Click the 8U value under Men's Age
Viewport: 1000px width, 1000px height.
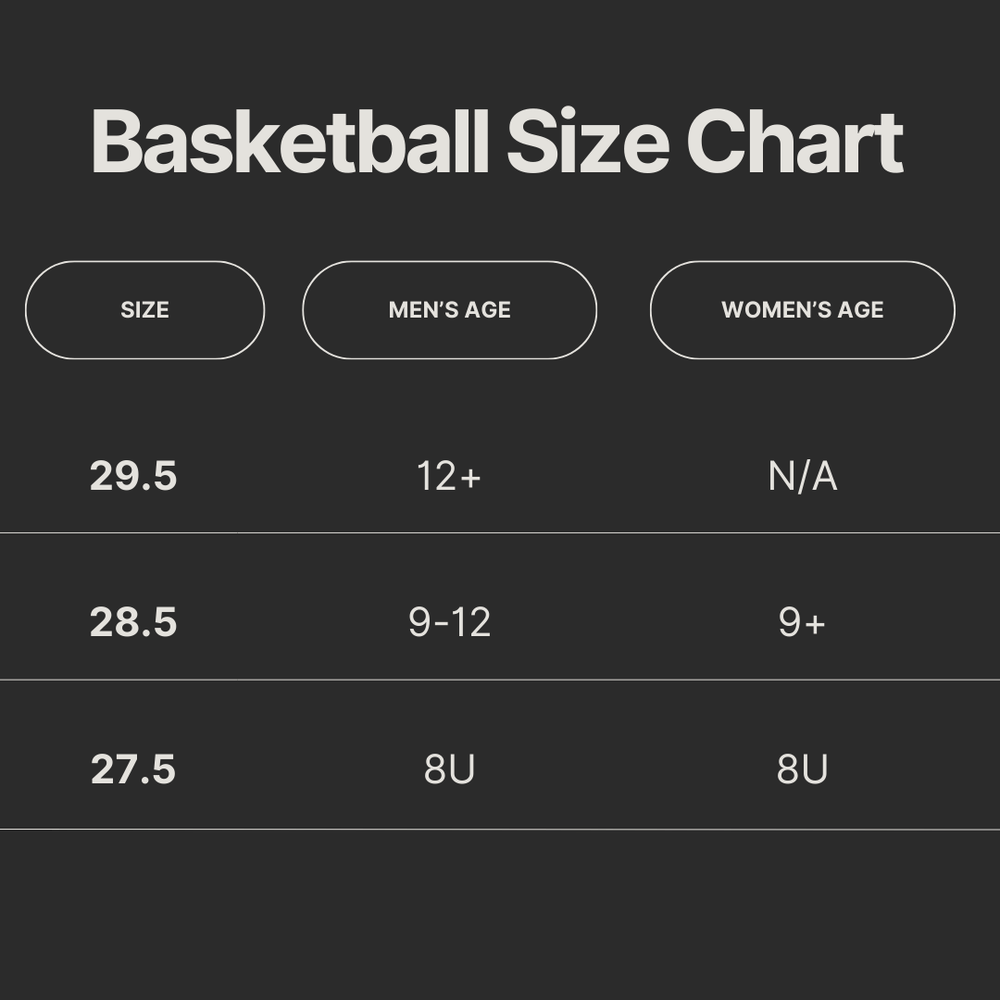point(449,770)
